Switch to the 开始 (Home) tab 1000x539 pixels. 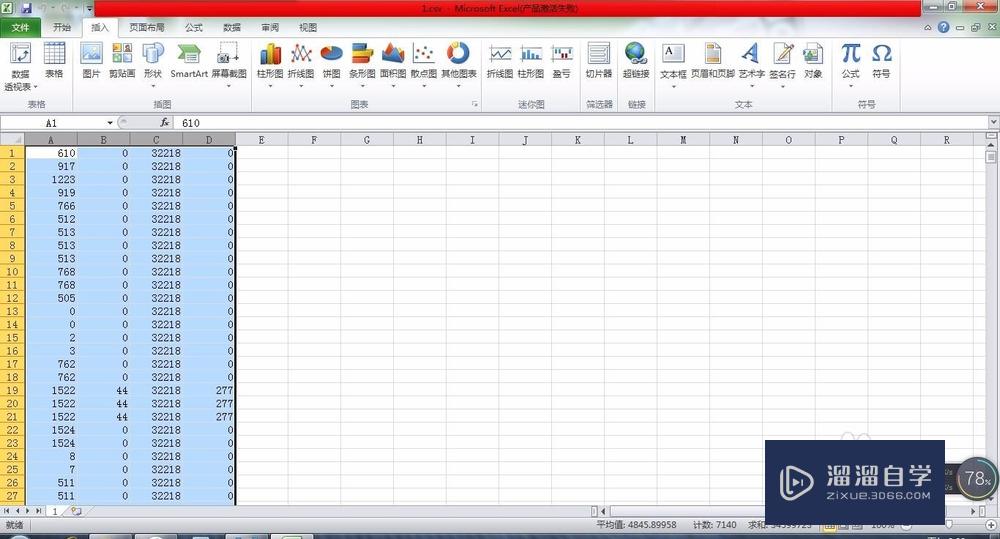(62, 27)
